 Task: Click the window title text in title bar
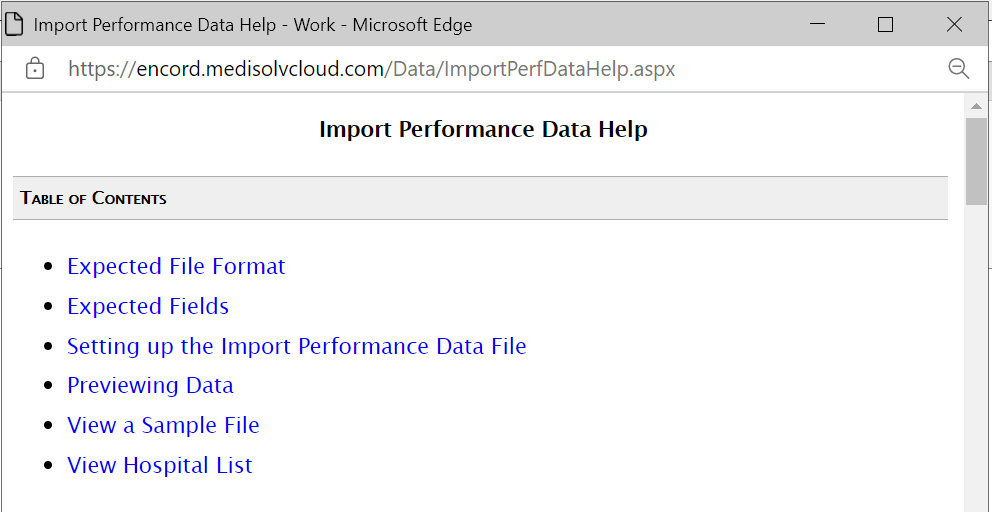click(252, 25)
